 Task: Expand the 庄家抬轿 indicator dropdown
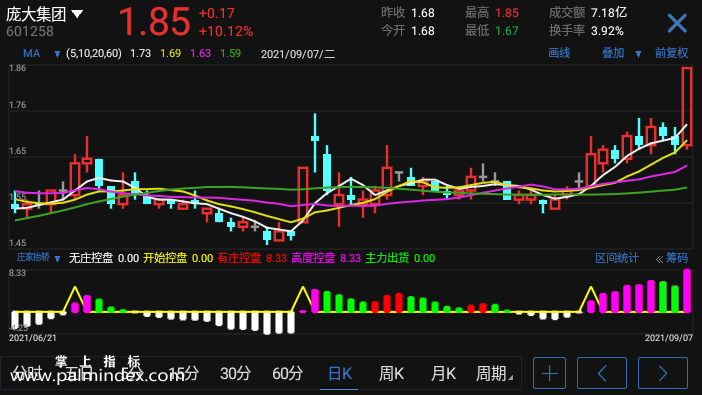(57, 259)
